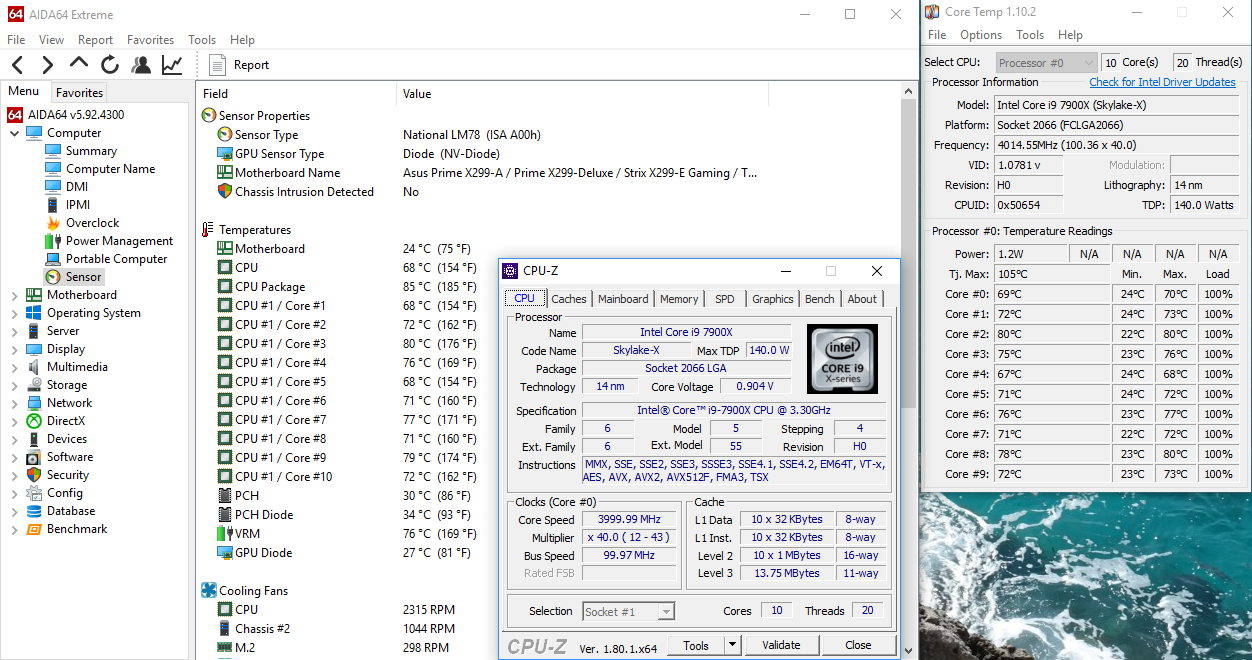This screenshot has width=1252, height=660.
Task: Click the CPU-Z Validate button
Action: click(781, 645)
